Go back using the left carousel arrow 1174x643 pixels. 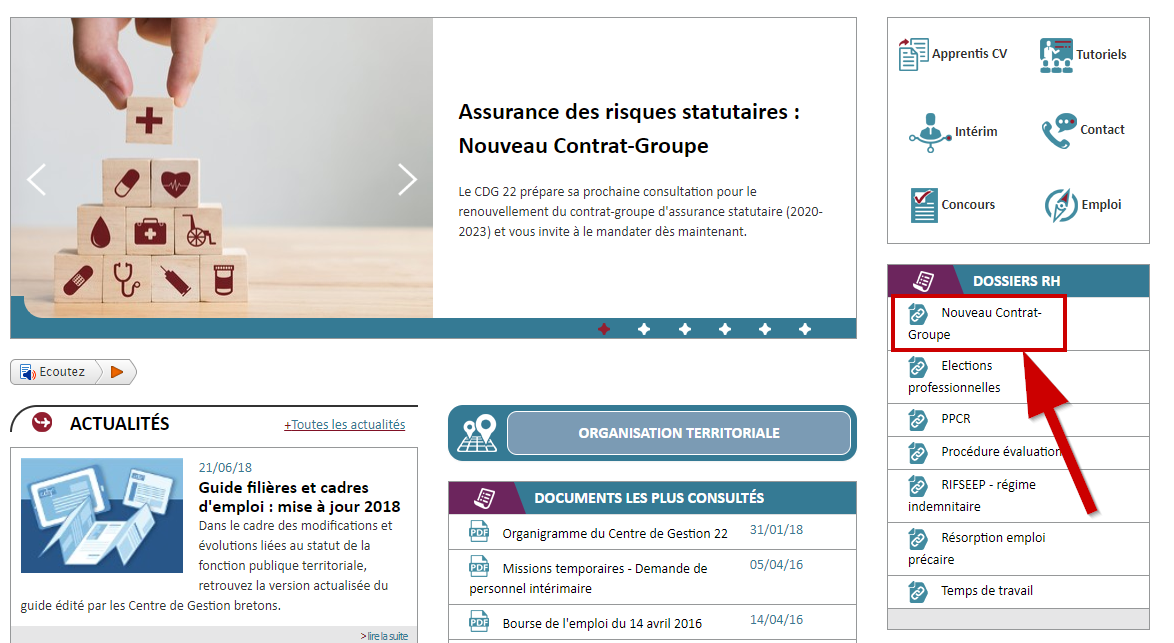coord(36,179)
